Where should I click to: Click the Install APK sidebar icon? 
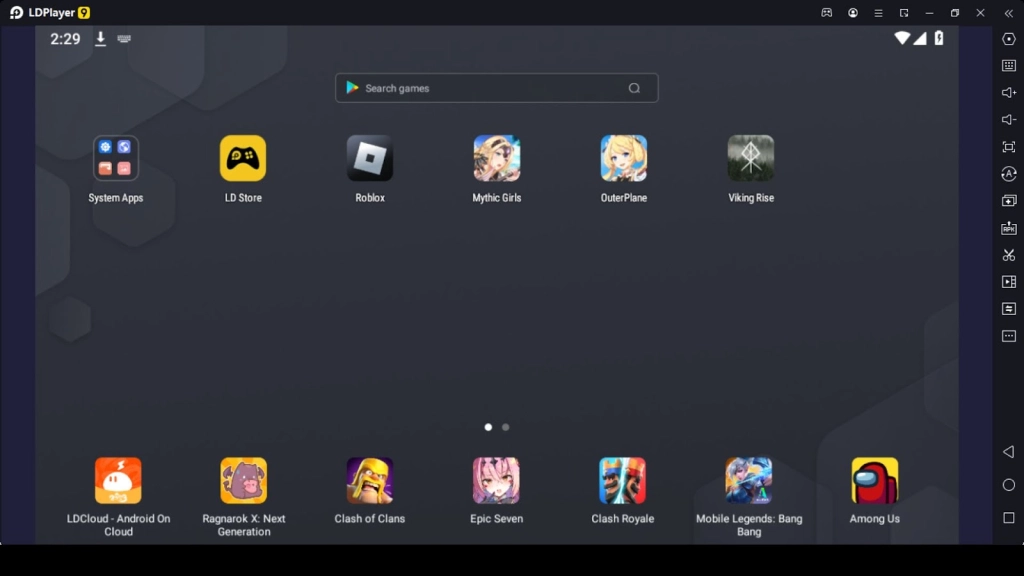(1009, 228)
